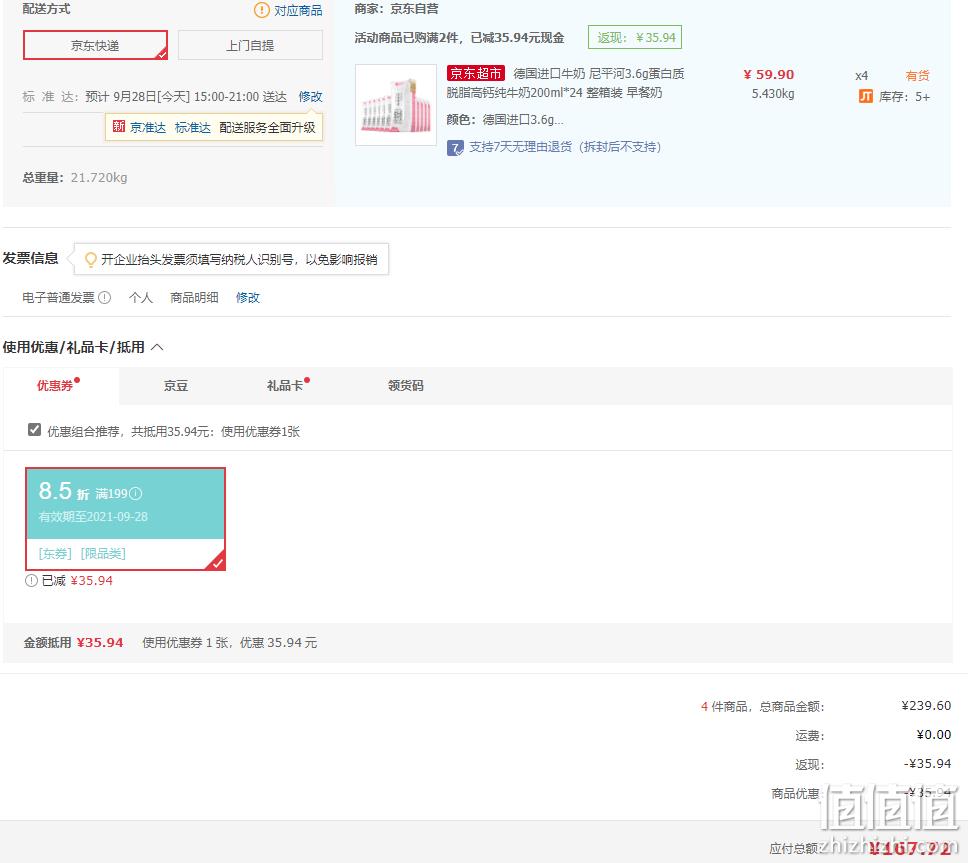The height and width of the screenshot is (863, 968).
Task: Click the 7-day return shield icon
Action: (455, 148)
